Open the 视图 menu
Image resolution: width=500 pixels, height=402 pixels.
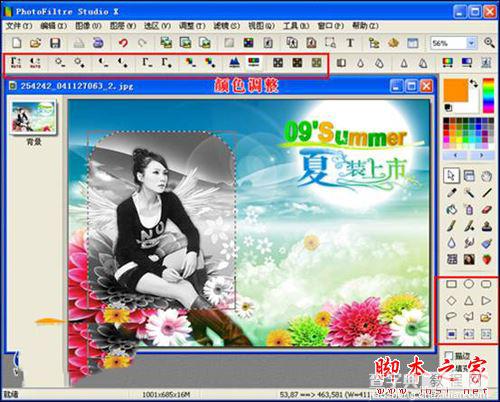coord(261,26)
